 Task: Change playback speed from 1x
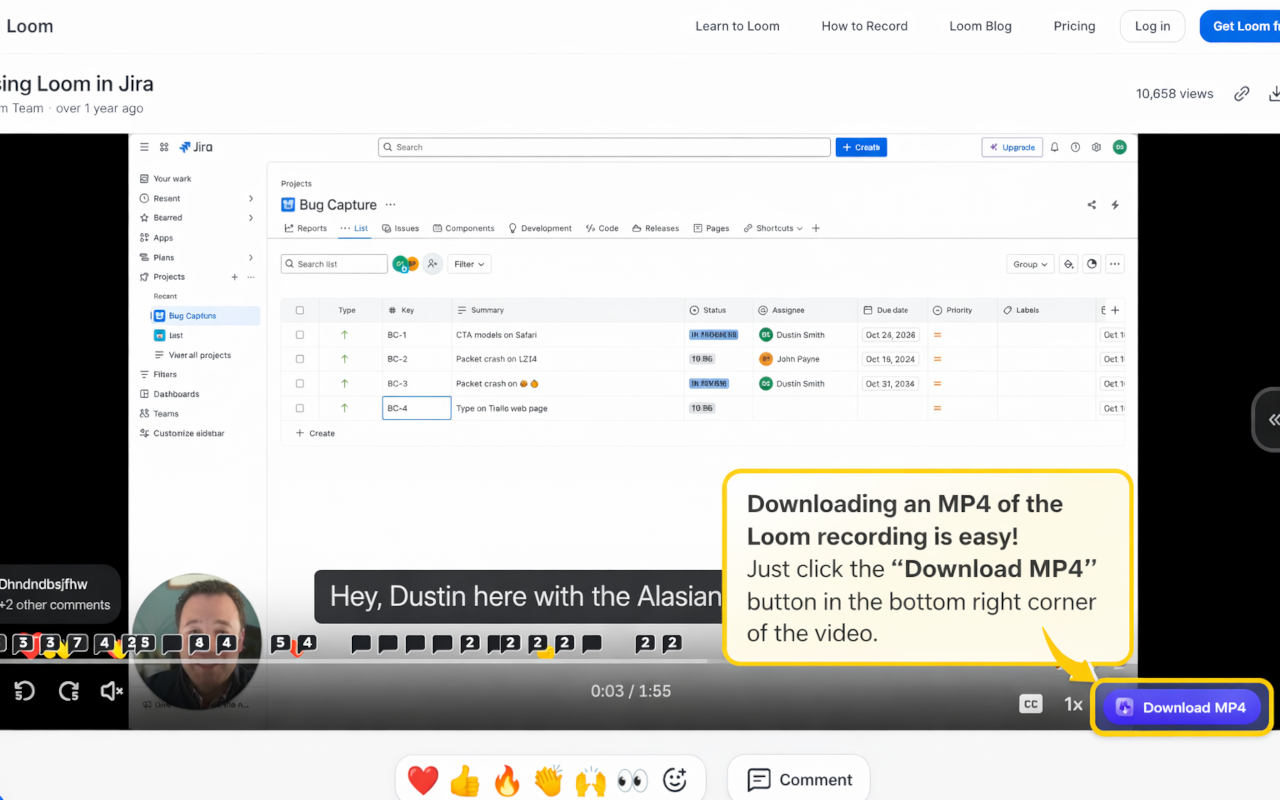[x=1073, y=705]
